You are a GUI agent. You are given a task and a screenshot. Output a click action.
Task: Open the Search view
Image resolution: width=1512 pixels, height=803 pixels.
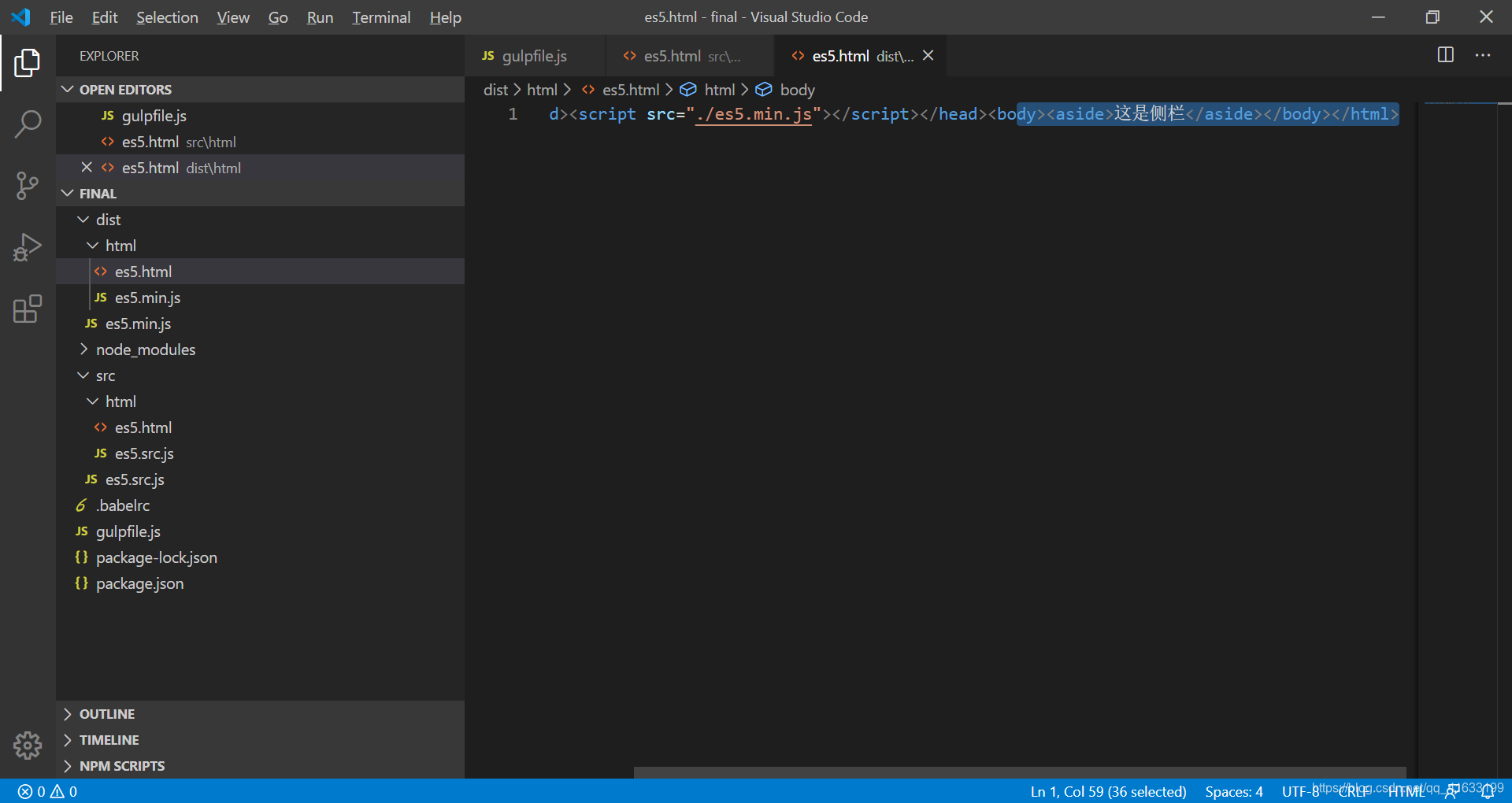pyautogui.click(x=28, y=124)
